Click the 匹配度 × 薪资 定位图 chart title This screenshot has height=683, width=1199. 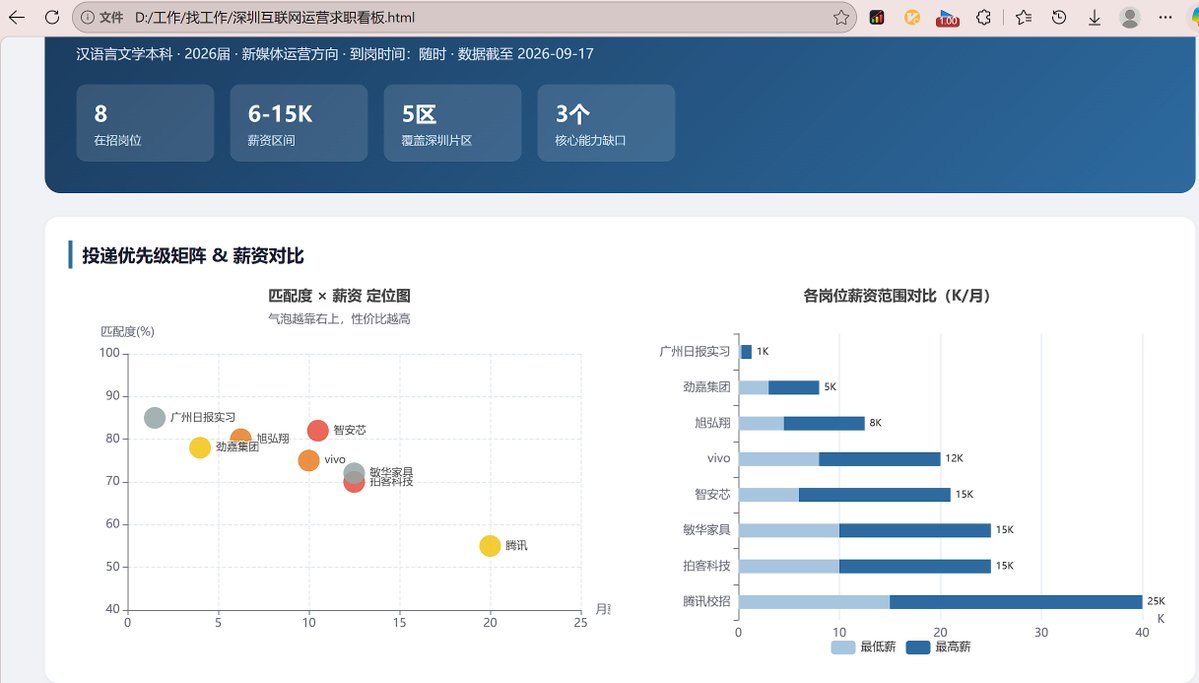point(339,296)
